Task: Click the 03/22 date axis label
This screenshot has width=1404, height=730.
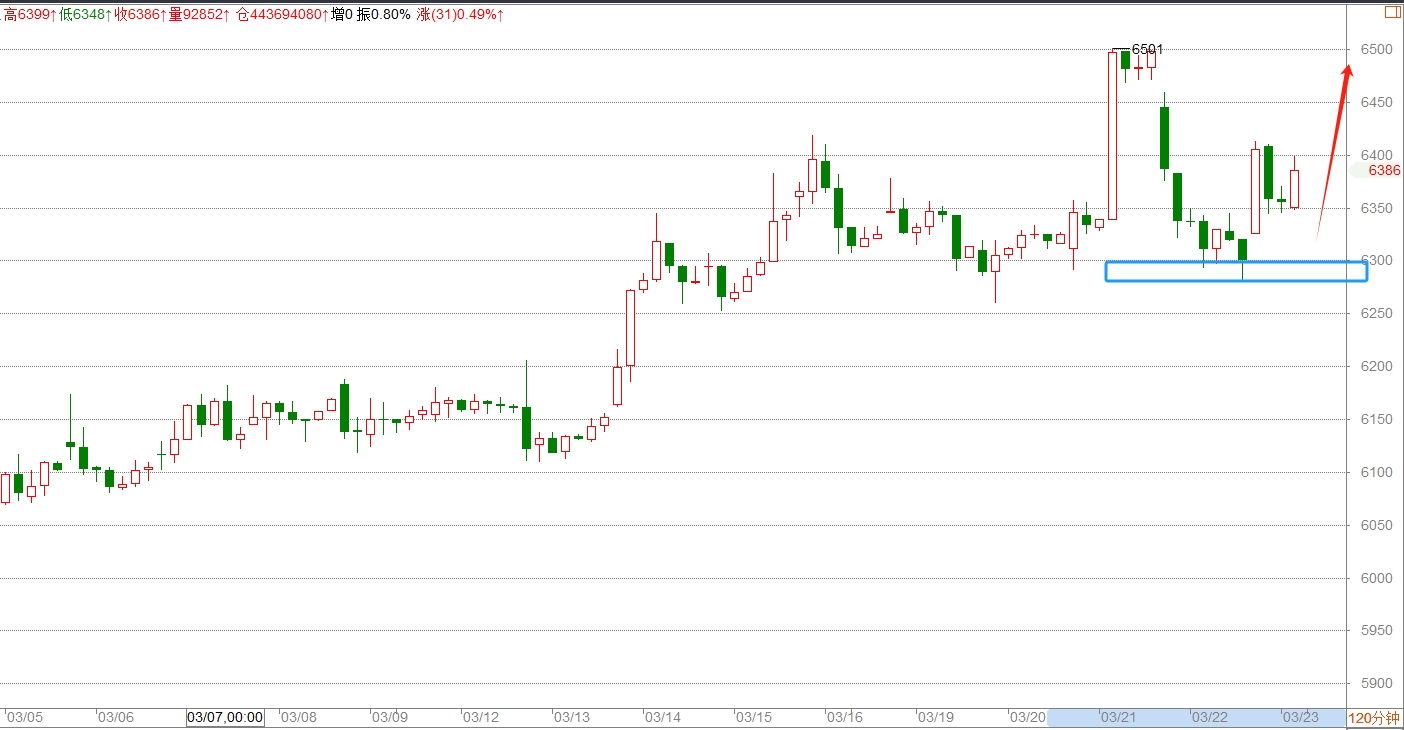Action: (1210, 718)
